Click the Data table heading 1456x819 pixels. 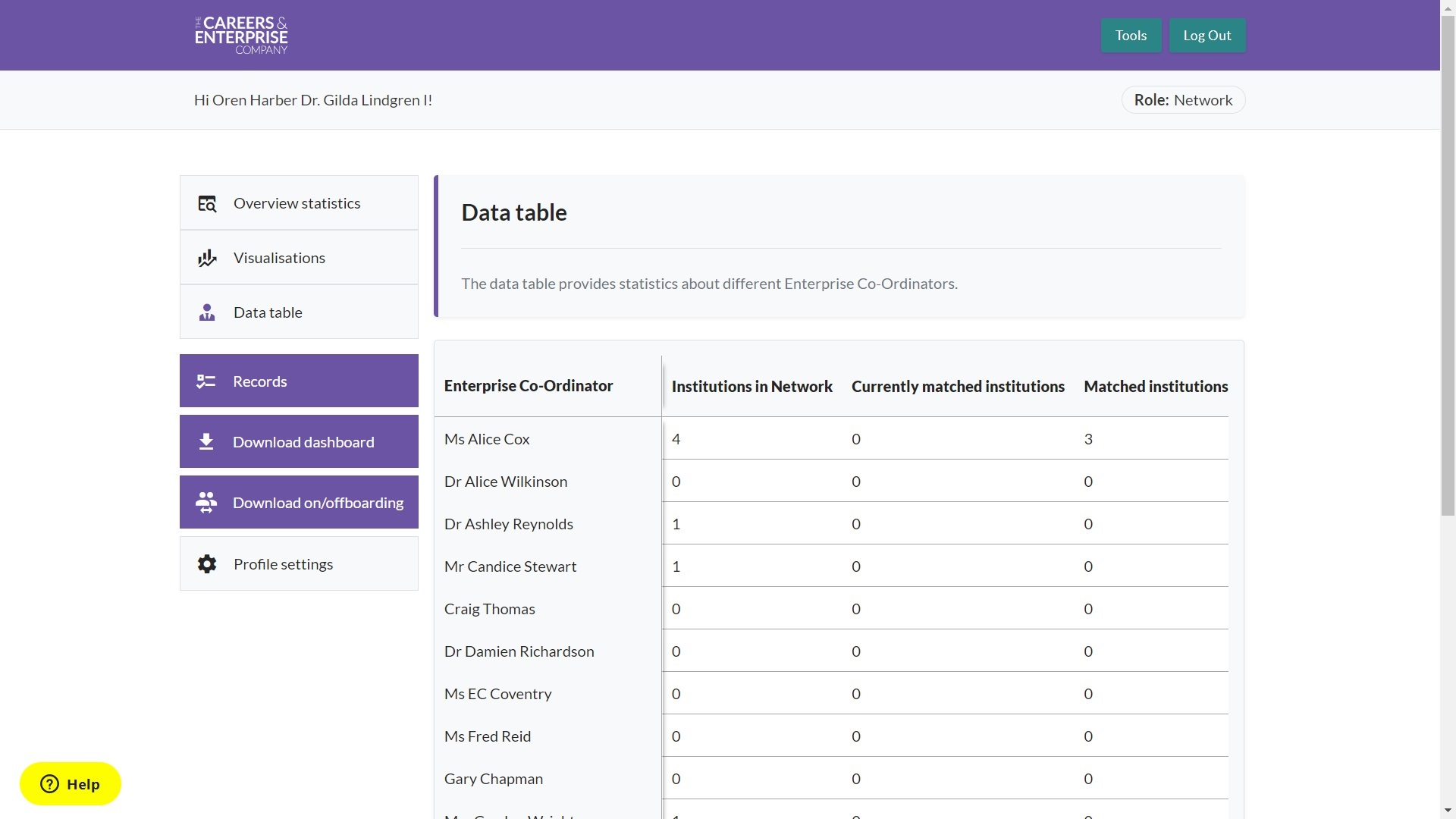(x=514, y=212)
